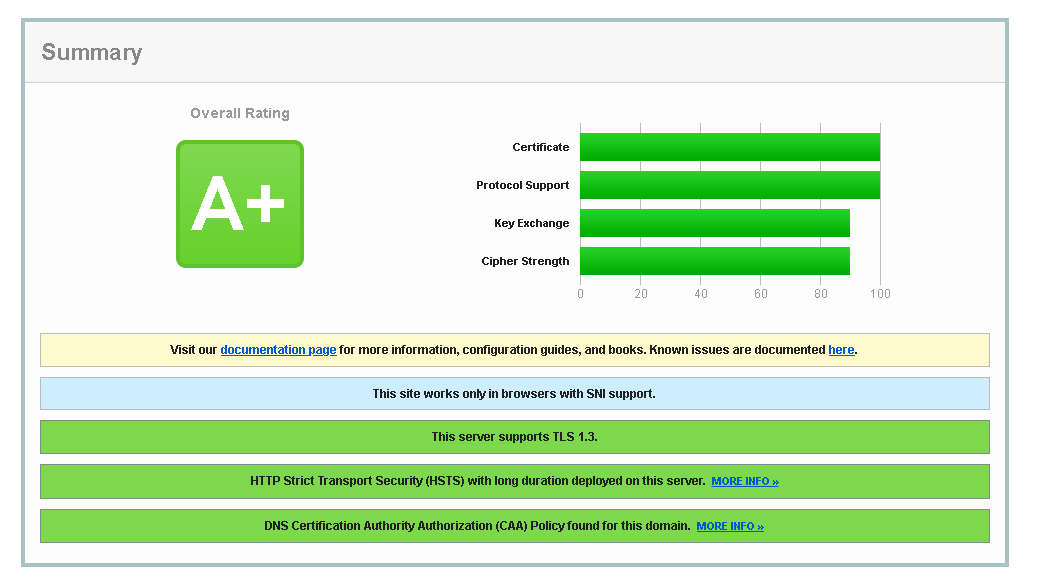Screen dimensions: 1037x583
Task: Click the Certificate score bar
Action: coord(730,147)
